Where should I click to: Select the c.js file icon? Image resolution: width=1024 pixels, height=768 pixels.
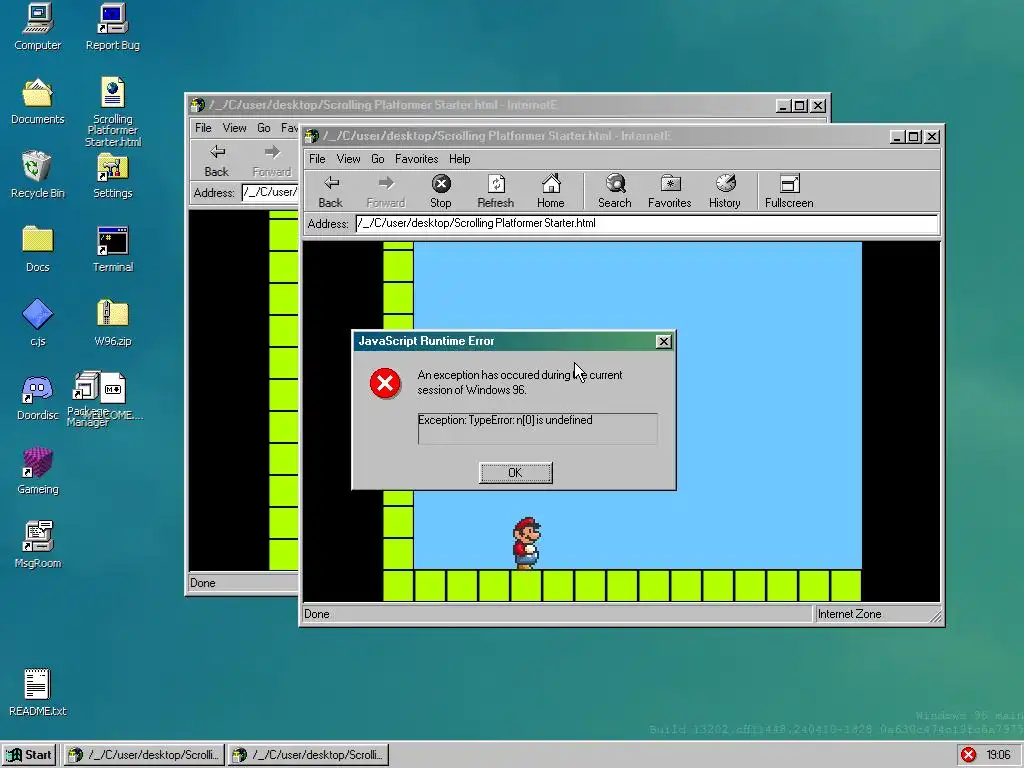(x=37, y=323)
